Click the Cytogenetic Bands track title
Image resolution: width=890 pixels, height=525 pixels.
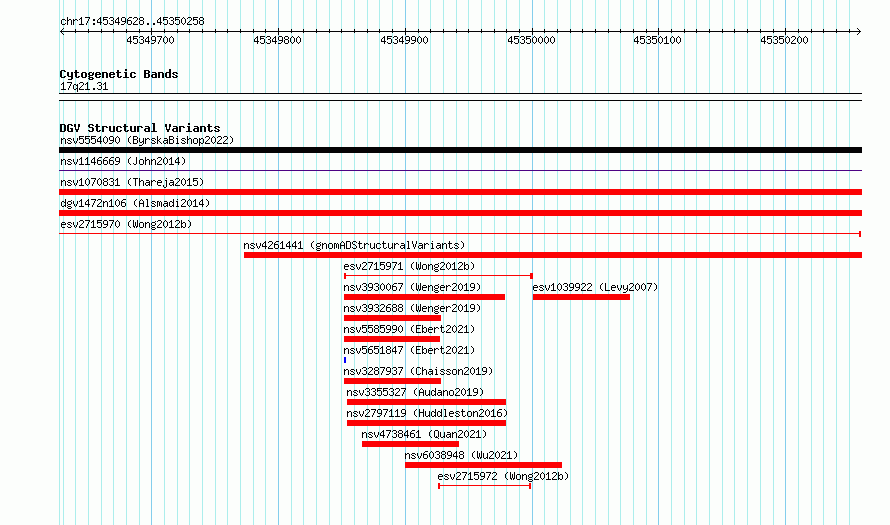click(119, 74)
